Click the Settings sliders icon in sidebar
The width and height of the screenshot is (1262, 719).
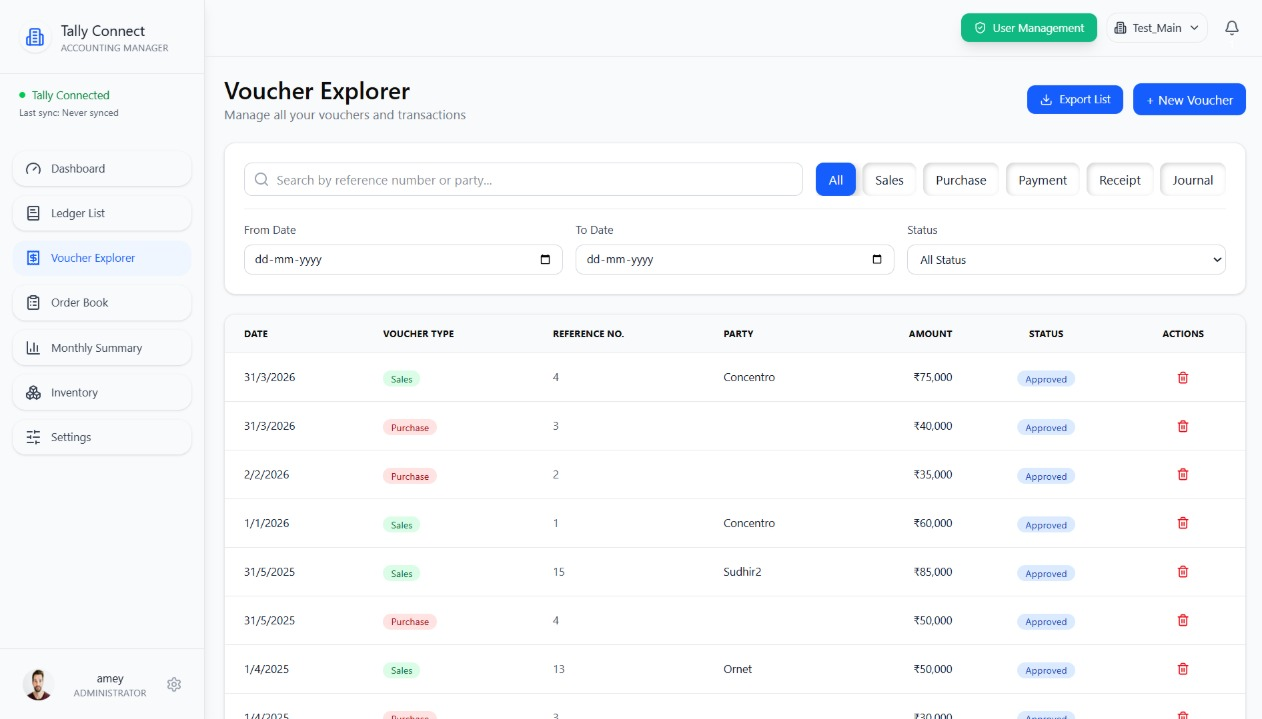coord(33,437)
